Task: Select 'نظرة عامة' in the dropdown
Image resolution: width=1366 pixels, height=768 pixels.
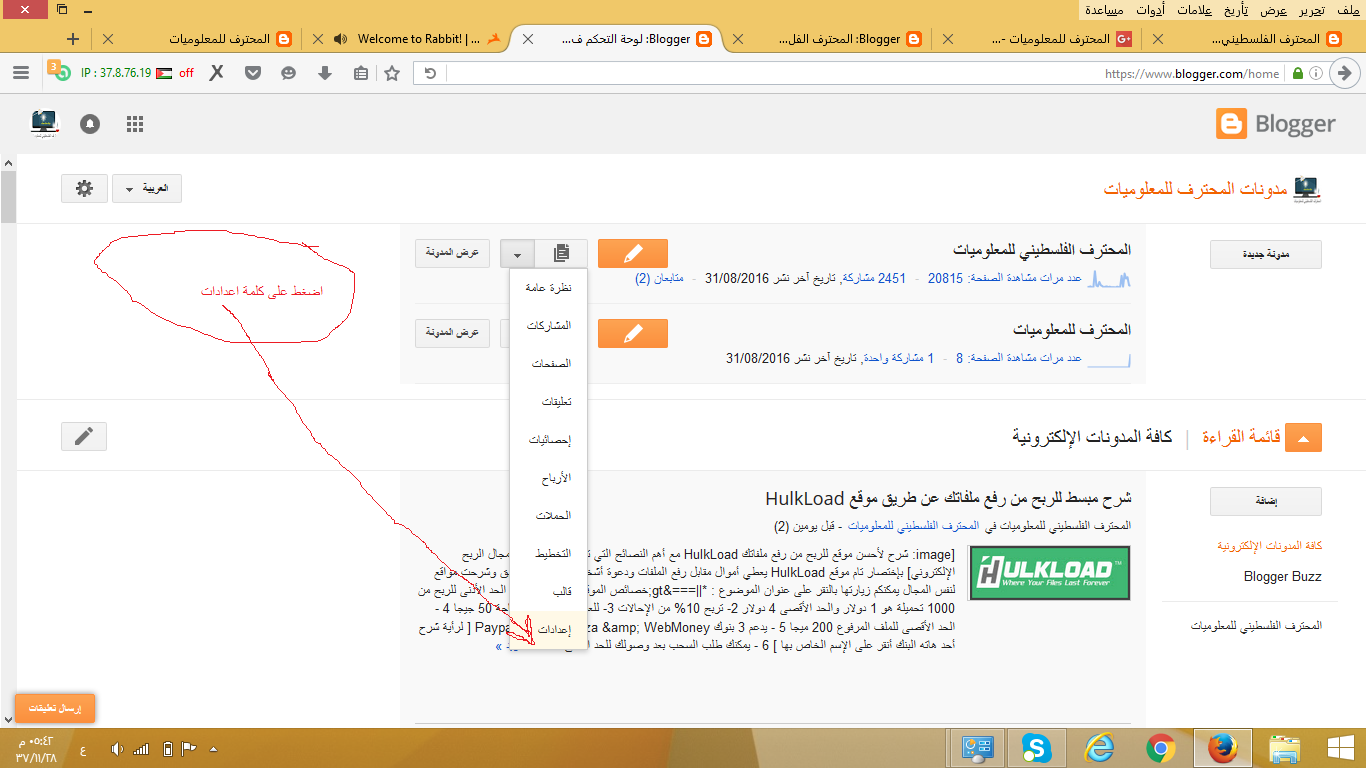Action: pyautogui.click(x=548, y=288)
